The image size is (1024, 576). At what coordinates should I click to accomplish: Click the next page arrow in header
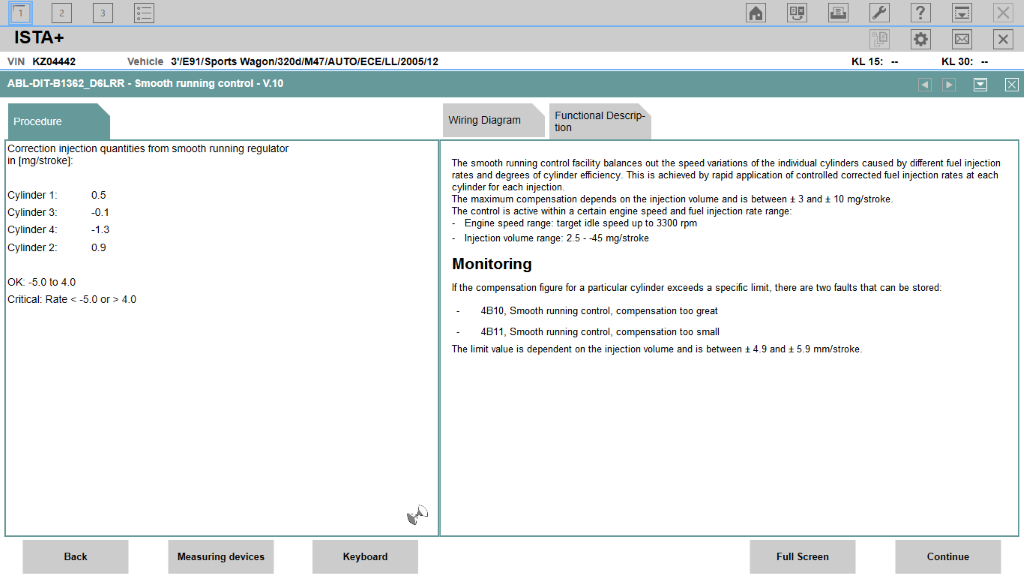(x=948, y=84)
